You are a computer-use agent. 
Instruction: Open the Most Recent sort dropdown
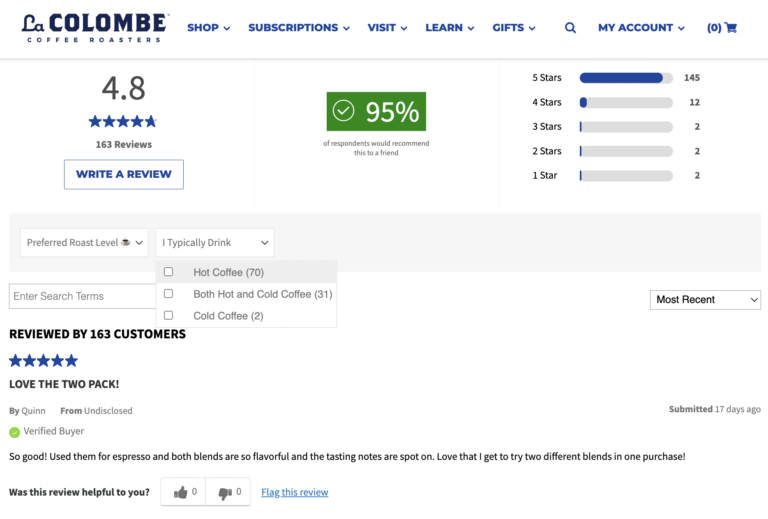click(x=705, y=299)
